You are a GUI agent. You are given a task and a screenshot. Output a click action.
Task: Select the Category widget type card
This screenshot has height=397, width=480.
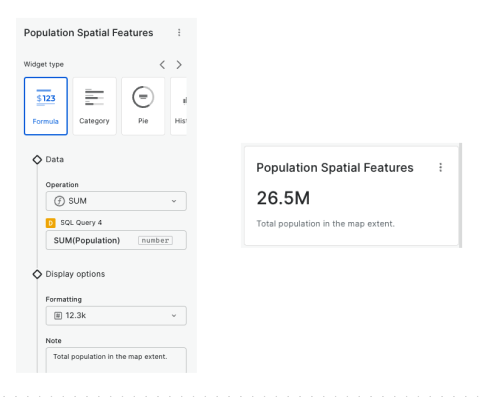94,106
